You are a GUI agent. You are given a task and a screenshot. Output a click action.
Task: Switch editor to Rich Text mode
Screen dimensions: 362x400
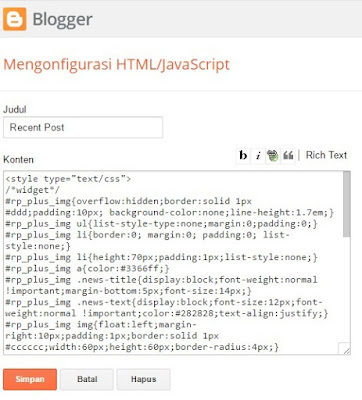coord(326,155)
